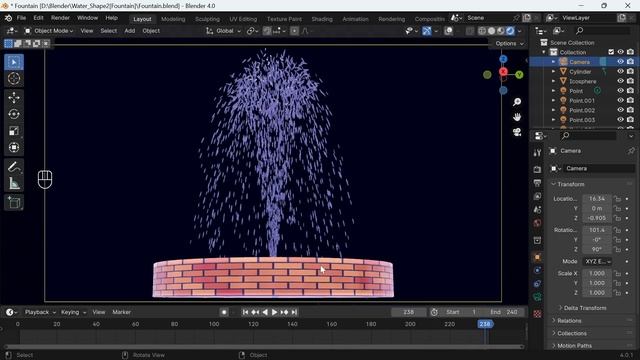
Task: Click the blue Z axis gizmo ball
Action: pos(503,59)
